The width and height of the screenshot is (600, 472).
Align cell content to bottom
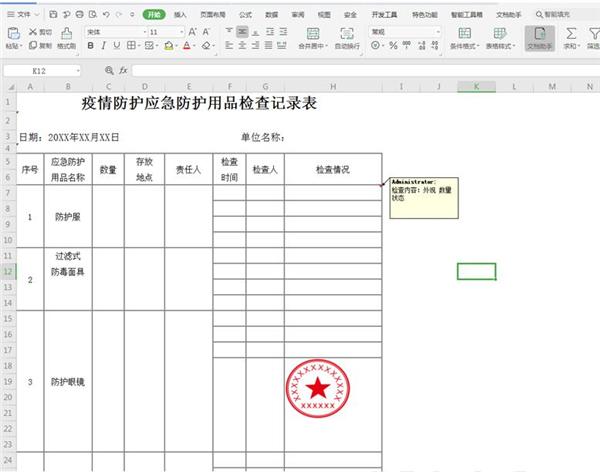pyautogui.click(x=256, y=31)
